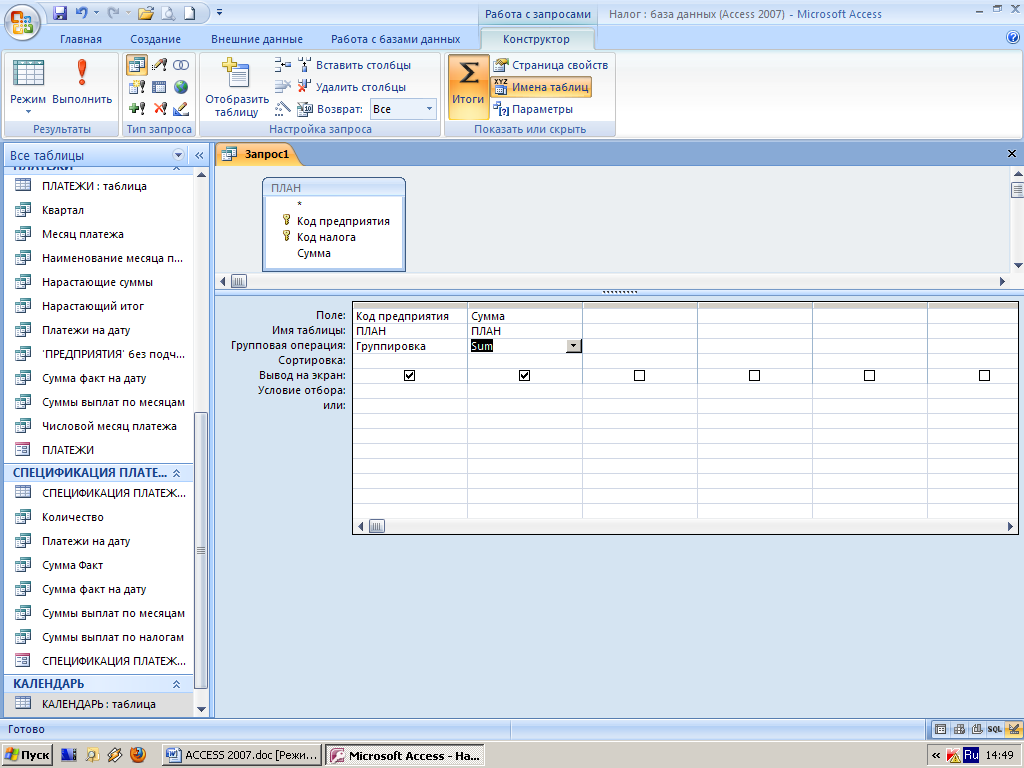This screenshot has height=768, width=1024.
Task: Click the Windows Пуск start button
Action: (x=27, y=755)
